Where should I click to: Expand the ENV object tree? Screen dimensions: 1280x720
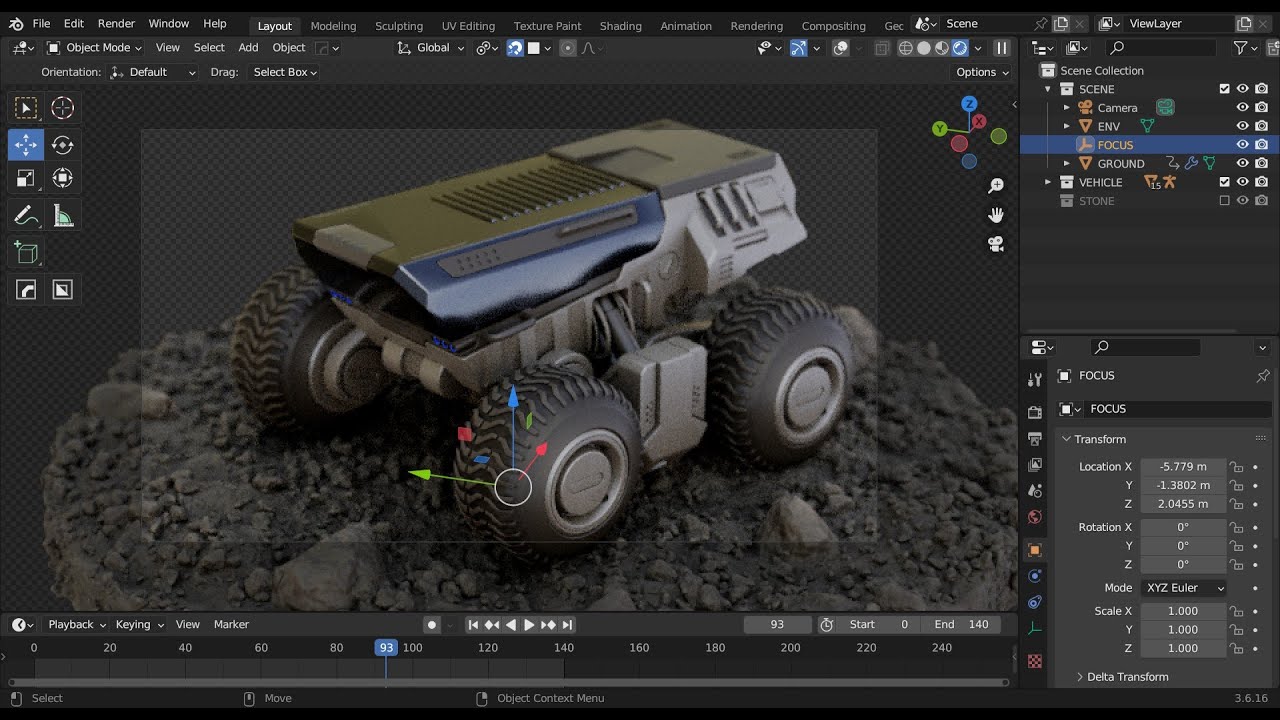pyautogui.click(x=1066, y=126)
